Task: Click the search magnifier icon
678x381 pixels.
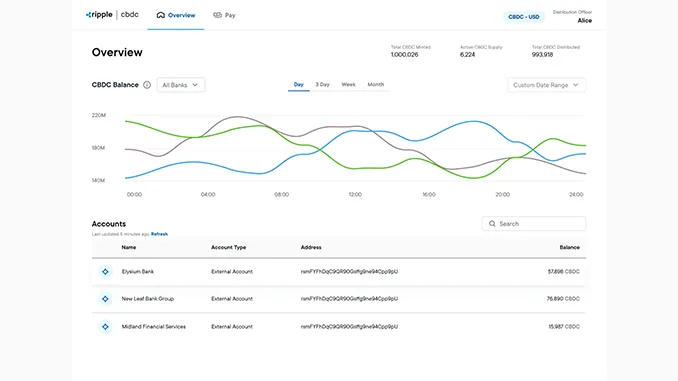Action: [492, 224]
